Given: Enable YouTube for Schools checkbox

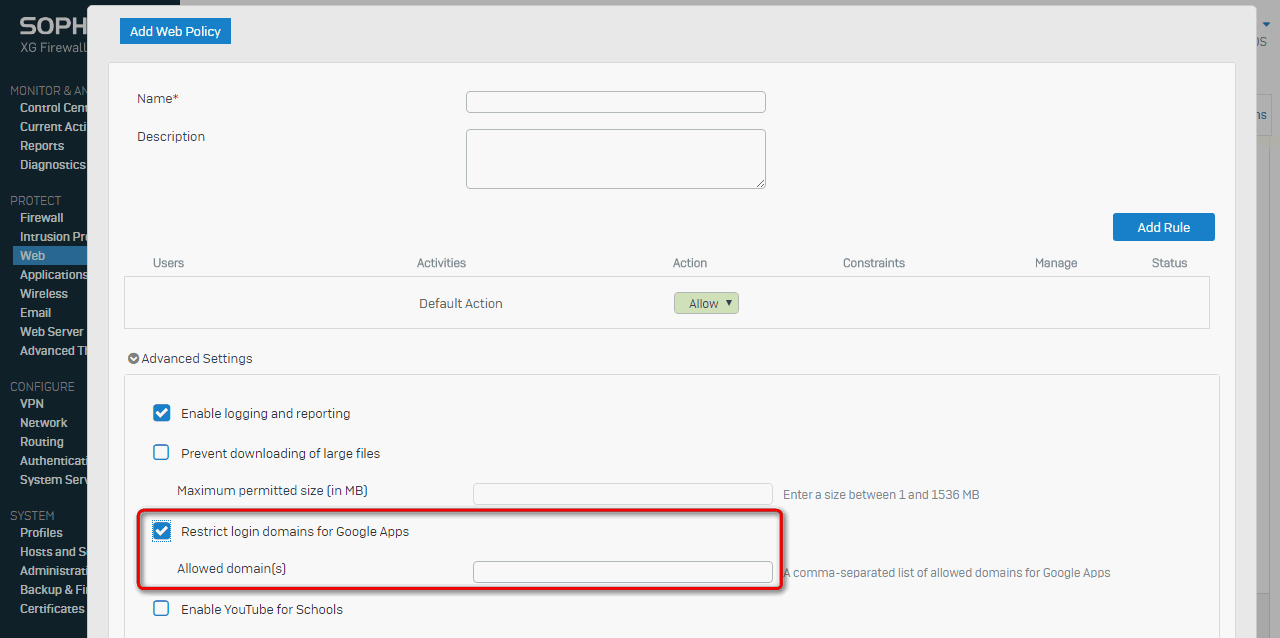Looking at the screenshot, I should tap(161, 608).
